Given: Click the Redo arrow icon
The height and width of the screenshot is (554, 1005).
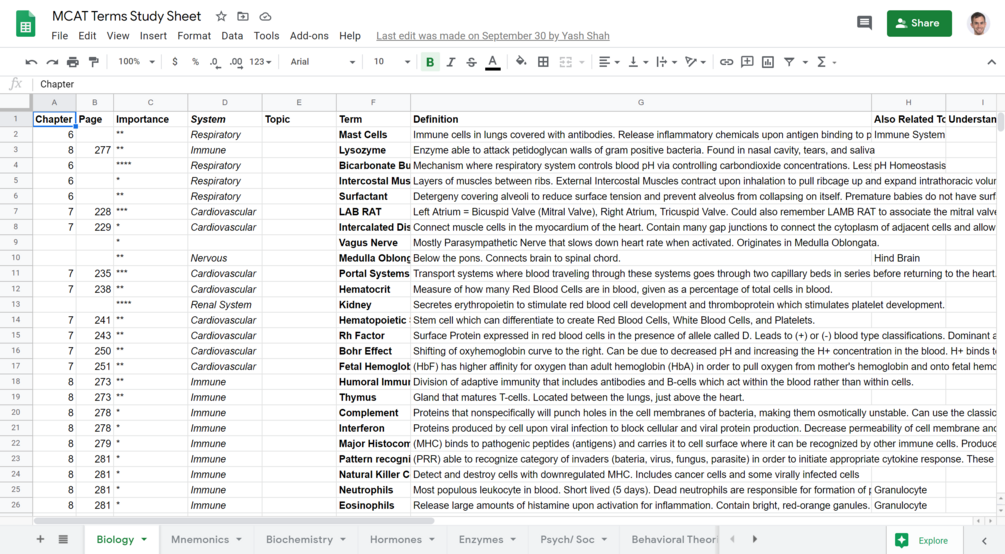Looking at the screenshot, I should (52, 62).
